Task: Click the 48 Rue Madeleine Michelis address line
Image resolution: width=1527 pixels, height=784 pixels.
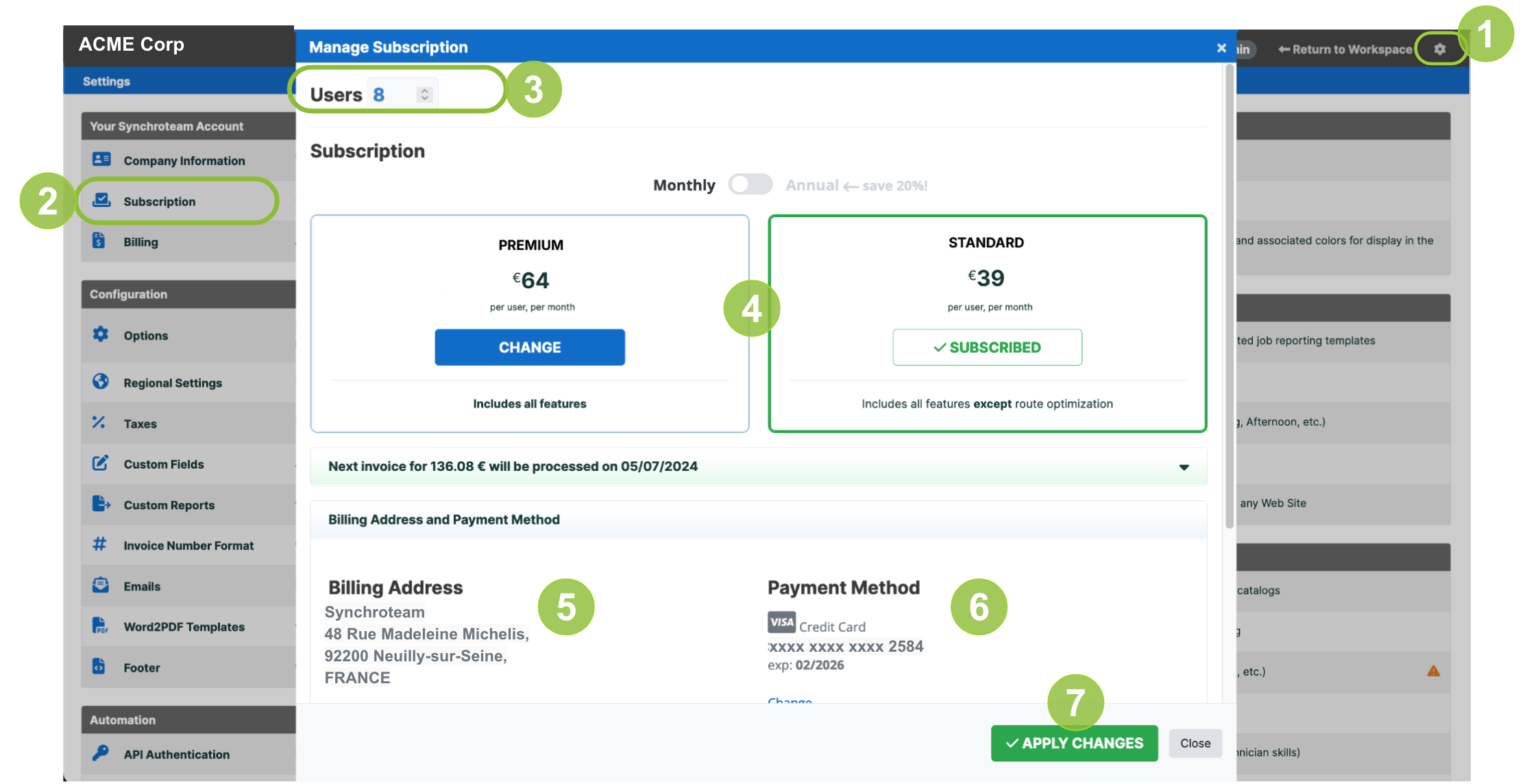Action: tap(426, 634)
